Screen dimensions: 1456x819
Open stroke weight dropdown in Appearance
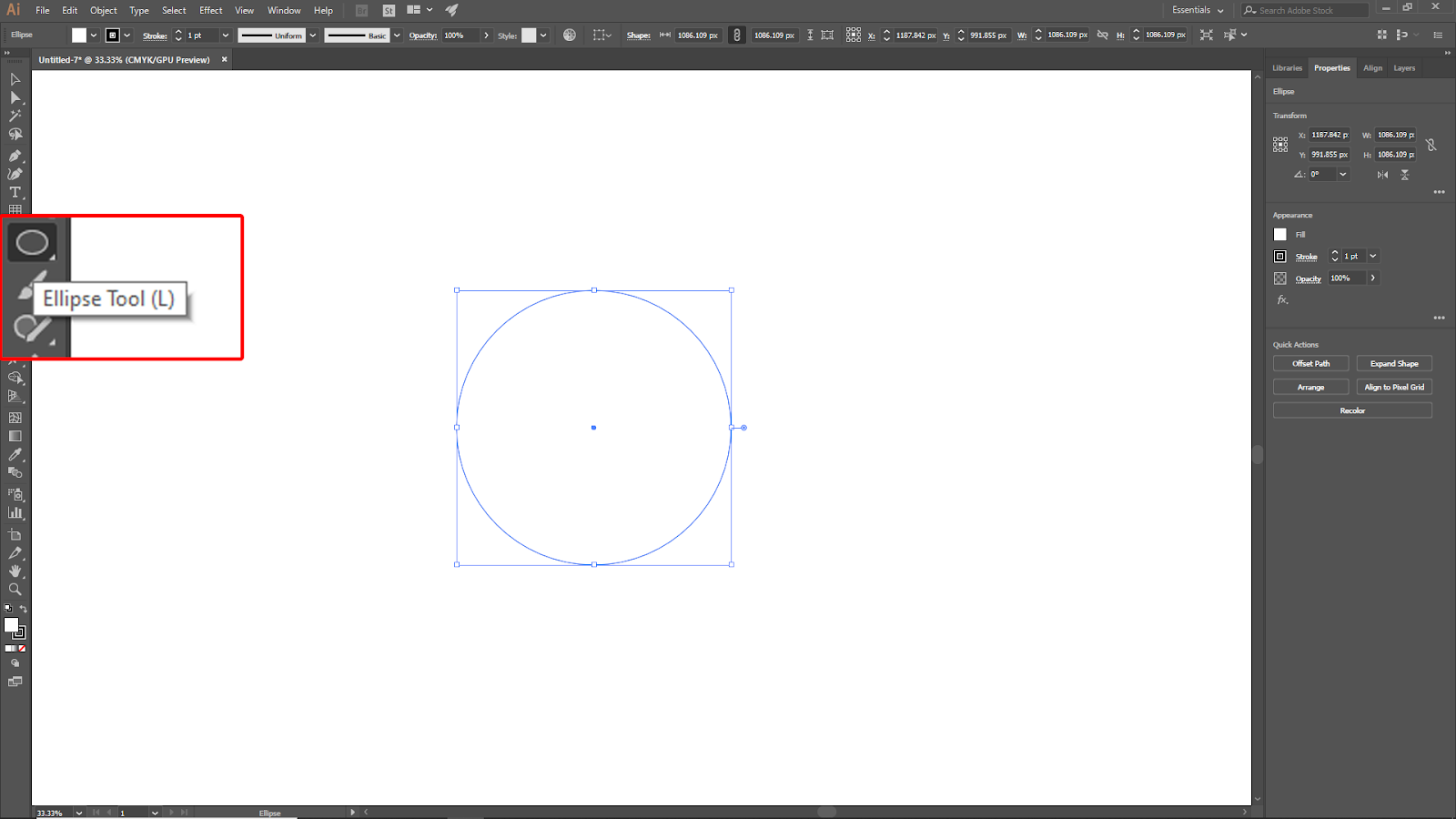click(1373, 257)
